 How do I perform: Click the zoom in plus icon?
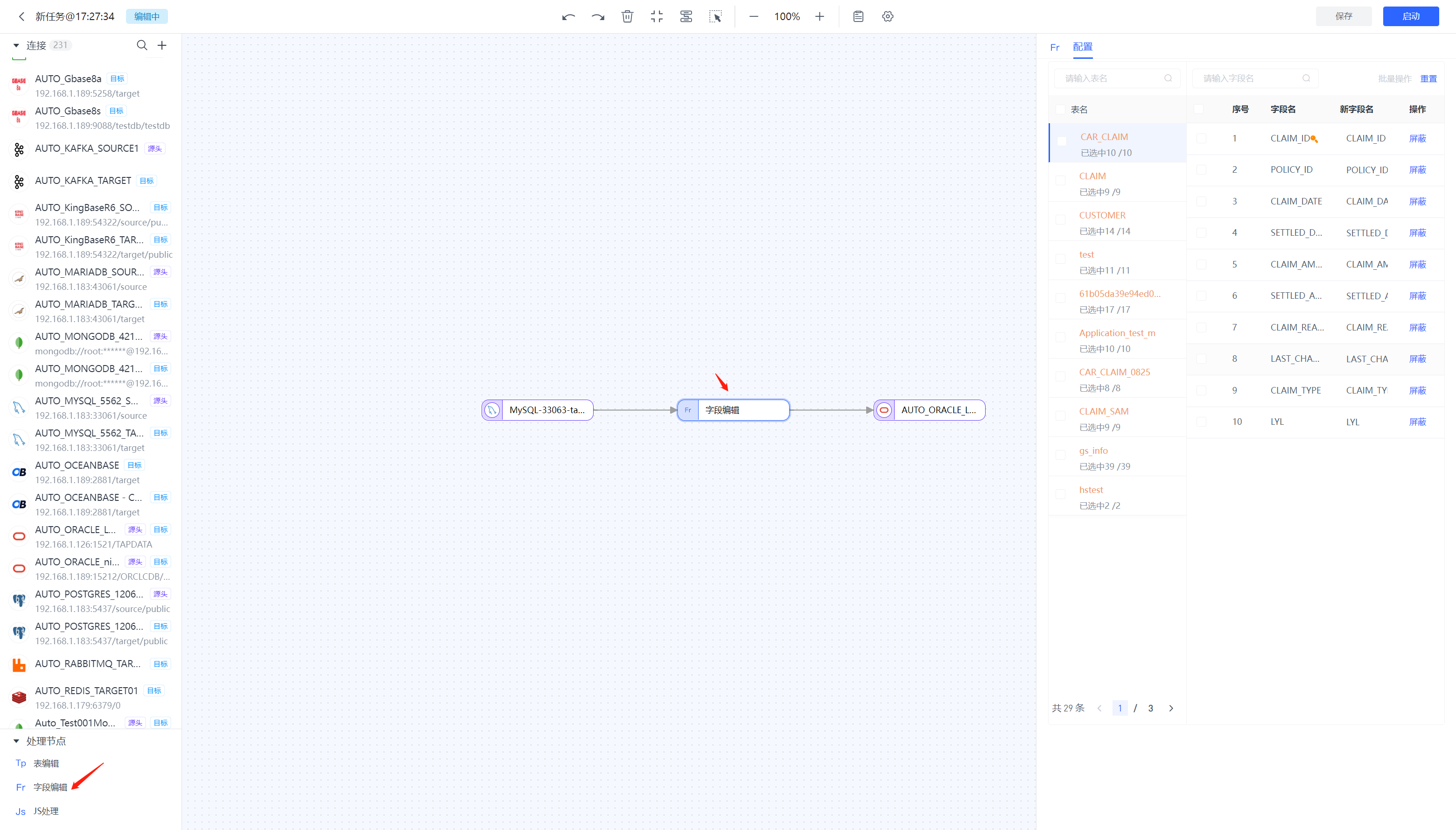click(819, 16)
